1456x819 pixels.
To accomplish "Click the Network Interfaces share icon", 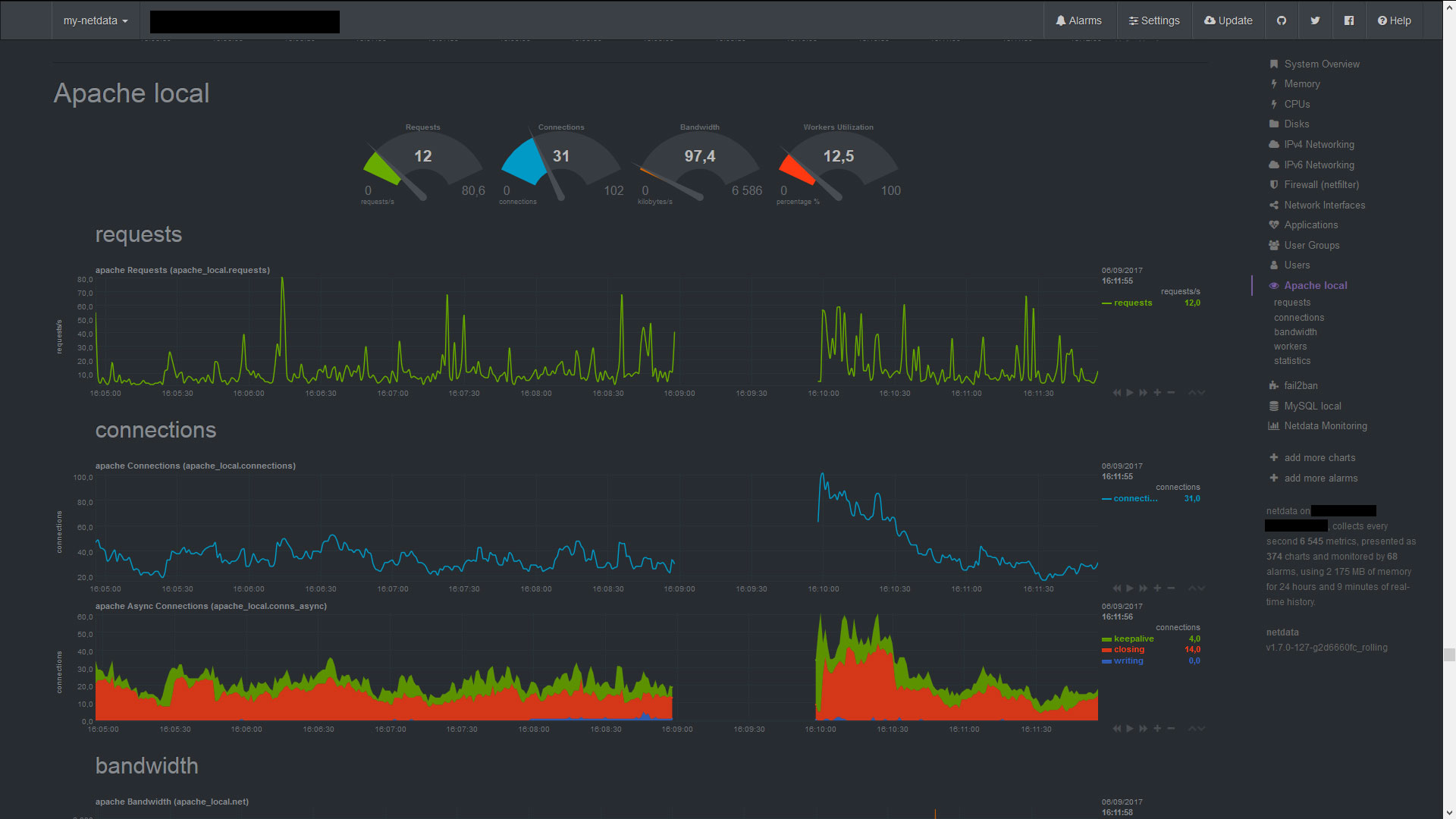I will coord(1274,206).
